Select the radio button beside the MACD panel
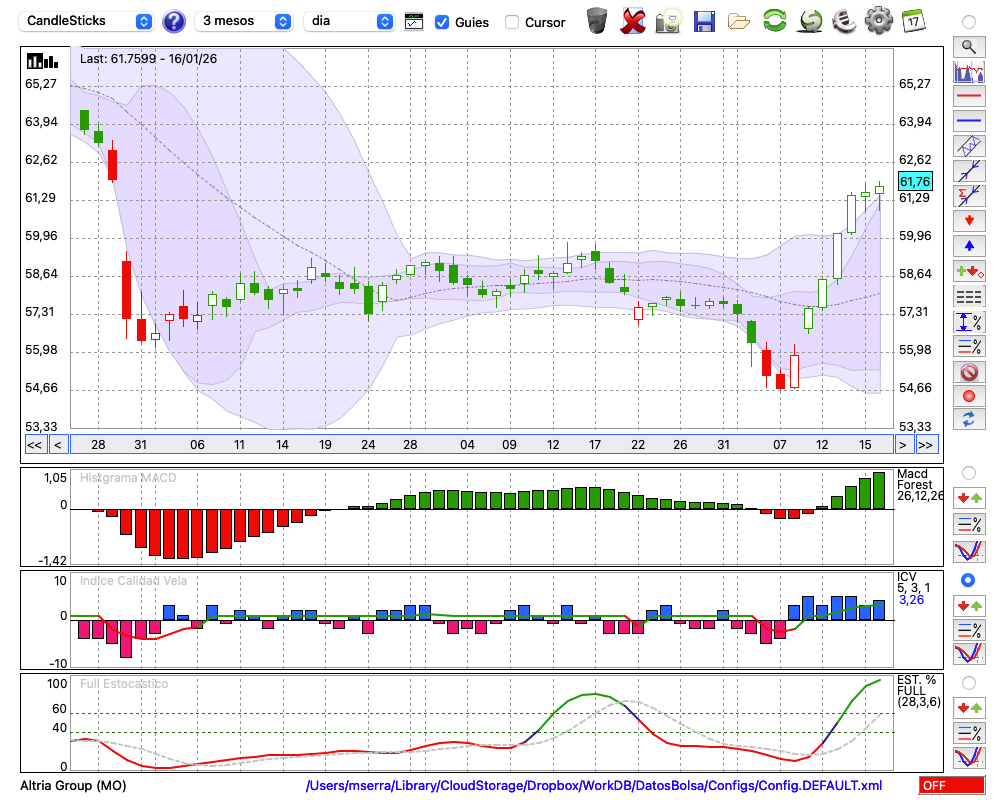The height and width of the screenshot is (800, 1000). (968, 472)
